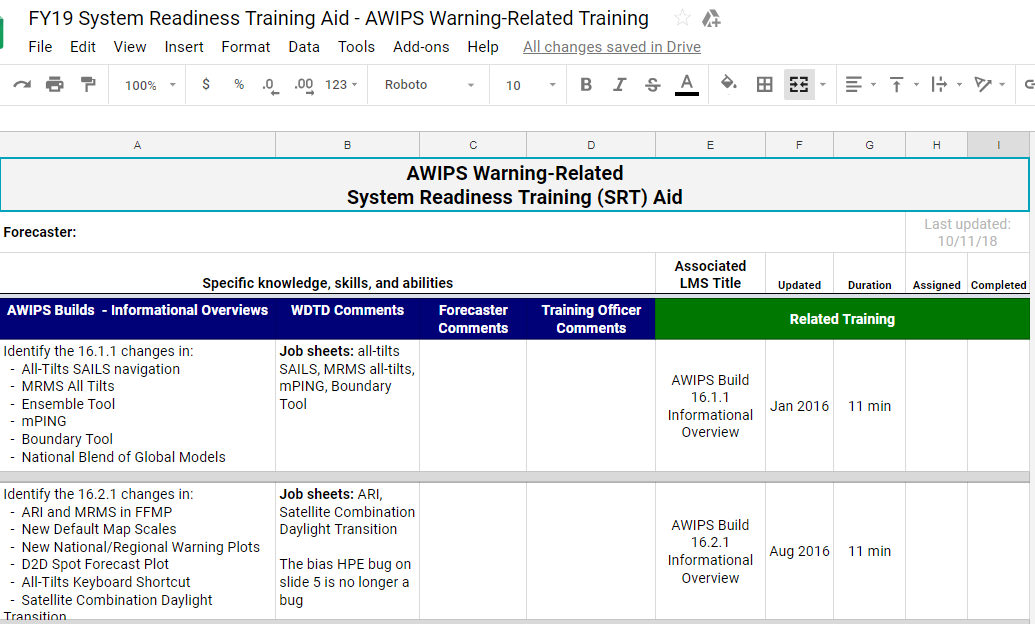
Task: Select column D header
Action: coord(591,145)
